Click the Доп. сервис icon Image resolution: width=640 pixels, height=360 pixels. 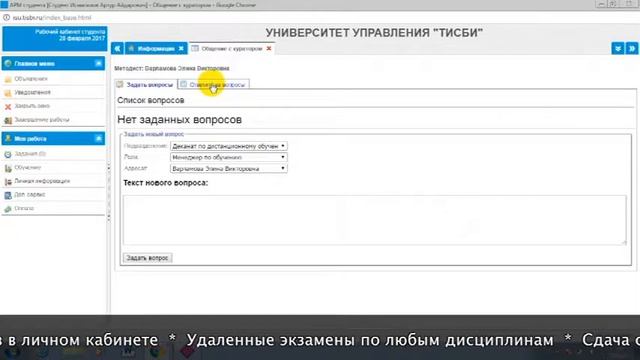(8, 195)
